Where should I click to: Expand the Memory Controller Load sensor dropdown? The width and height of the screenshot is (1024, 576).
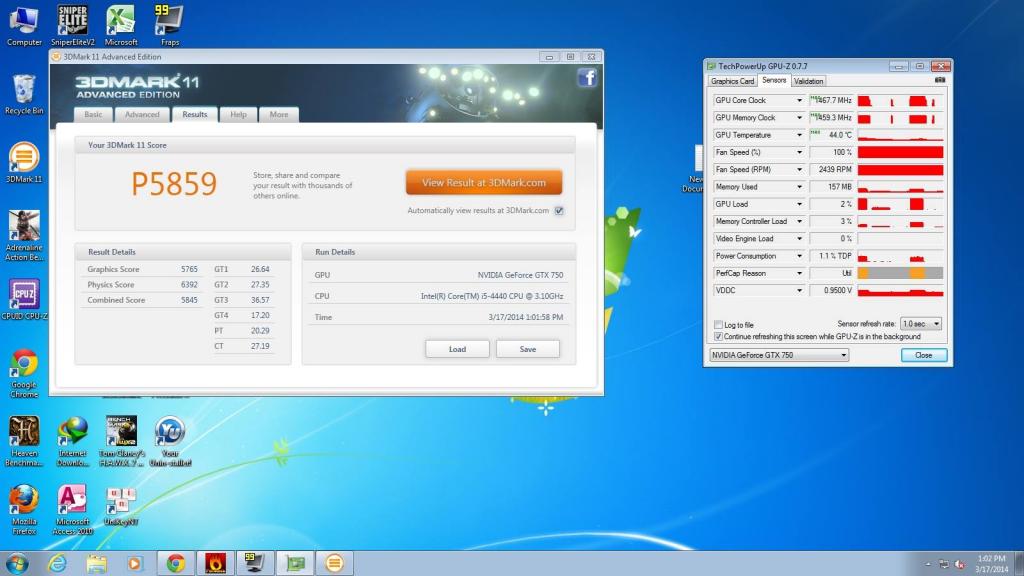(x=799, y=221)
